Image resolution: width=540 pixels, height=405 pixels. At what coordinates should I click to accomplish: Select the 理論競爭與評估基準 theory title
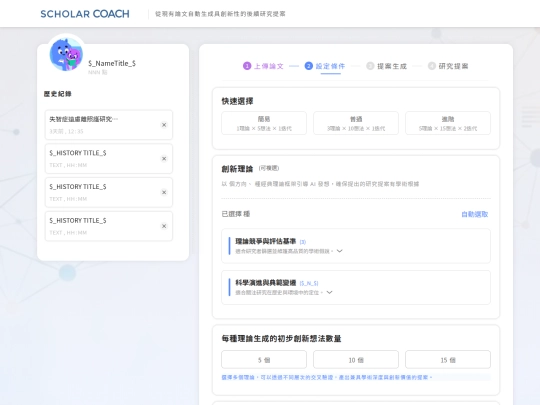(x=266, y=241)
